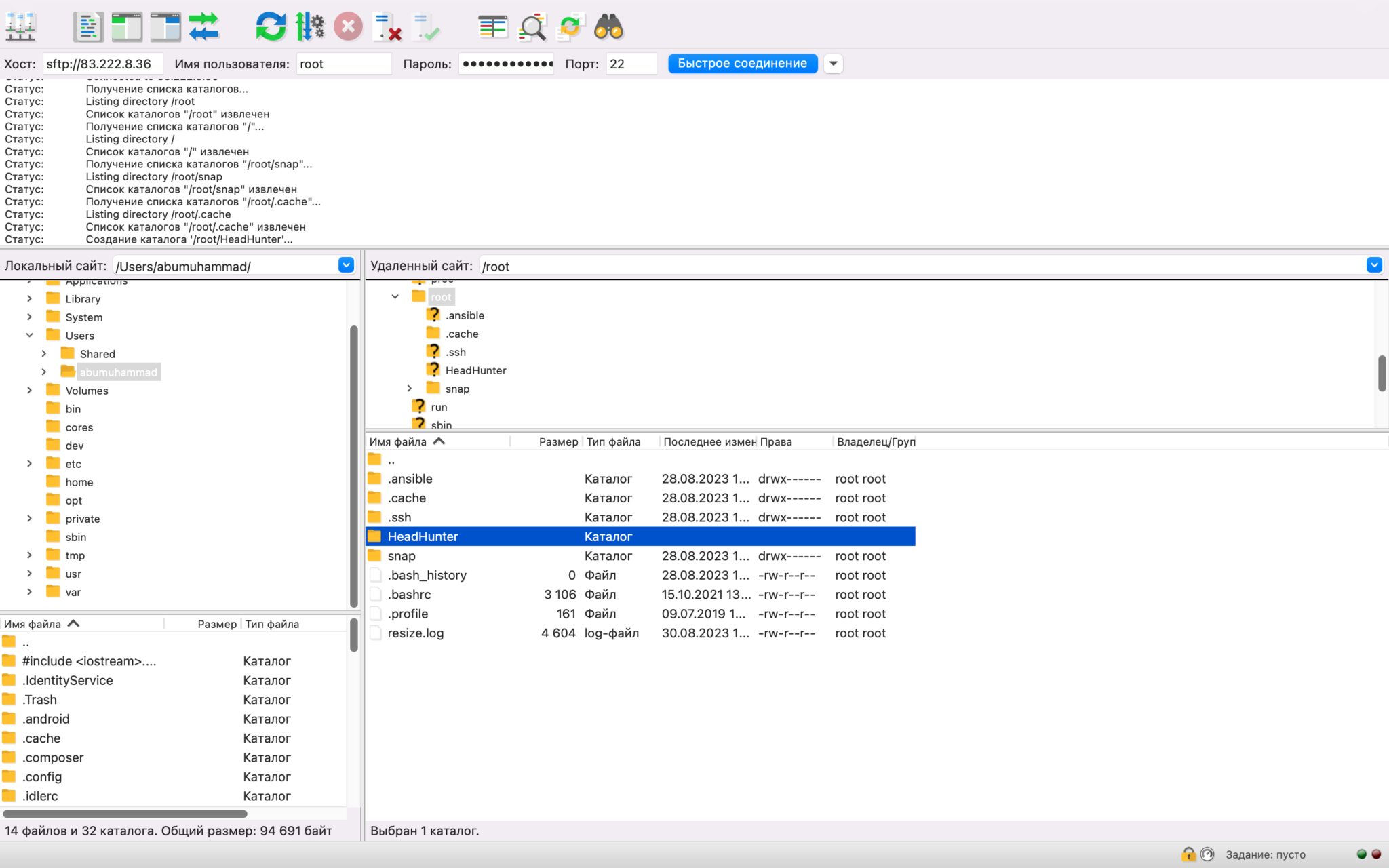
Task: Click the Быстрое соединение button
Action: pyautogui.click(x=743, y=64)
